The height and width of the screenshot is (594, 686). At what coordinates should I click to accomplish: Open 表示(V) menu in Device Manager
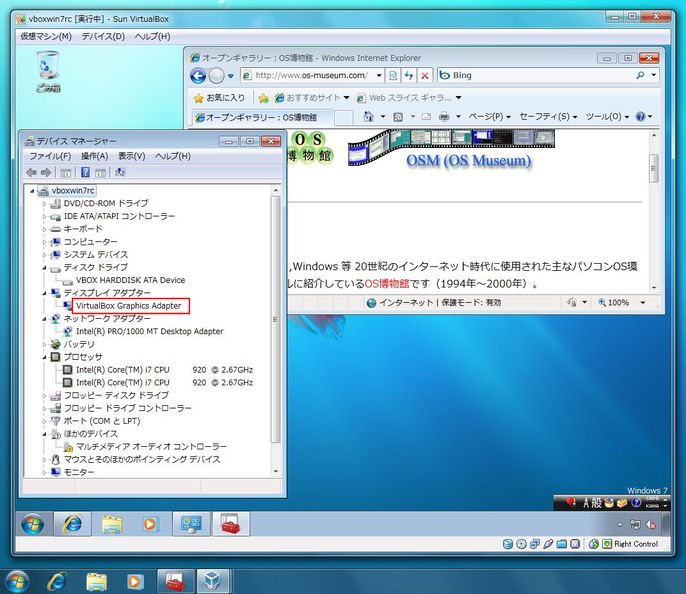click(132, 156)
